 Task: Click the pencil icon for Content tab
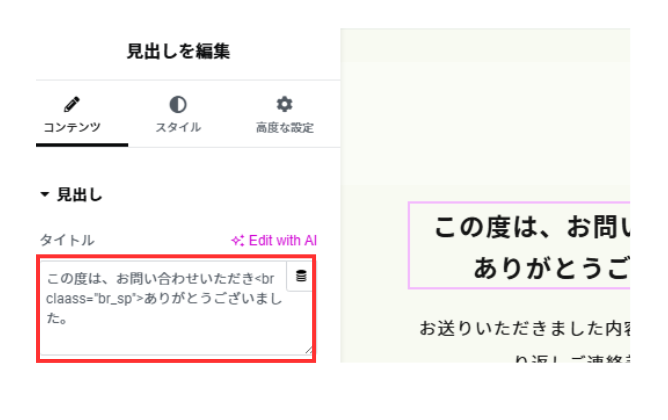pos(72,104)
